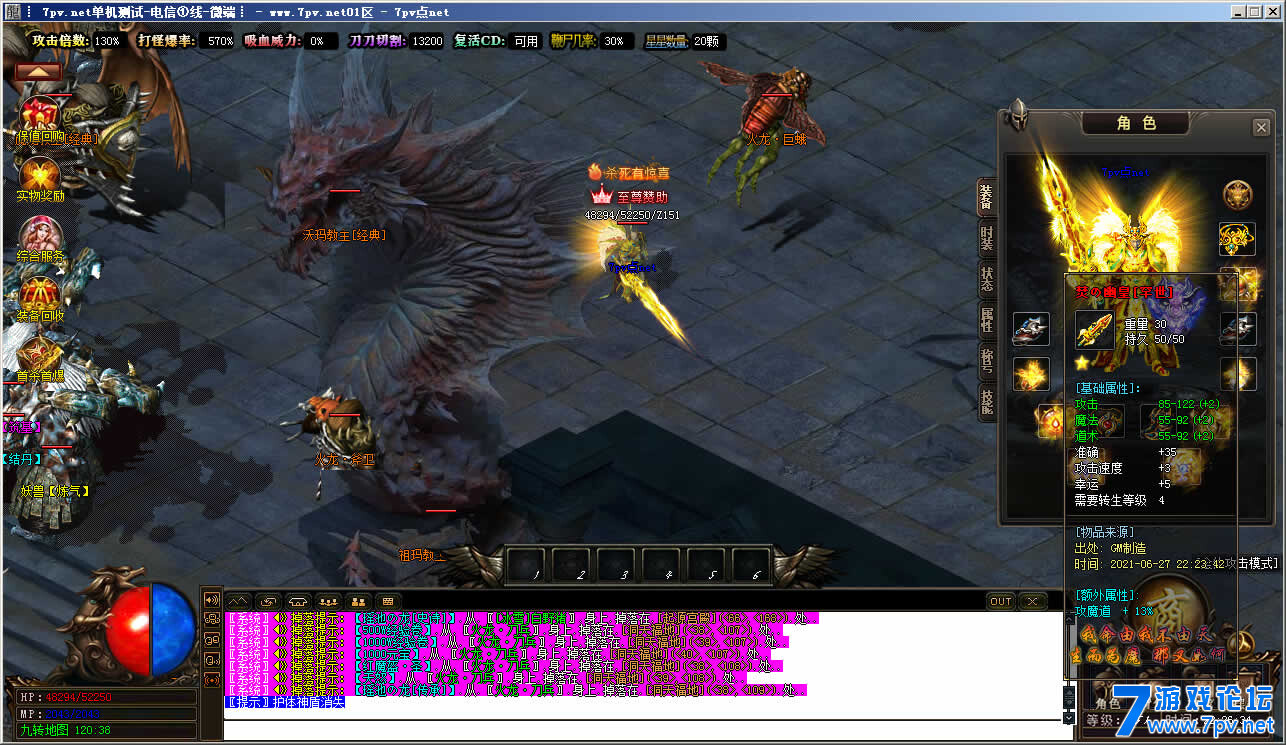
Task: Open the three-person group chat toolbar icon
Action: pyautogui.click(x=328, y=601)
